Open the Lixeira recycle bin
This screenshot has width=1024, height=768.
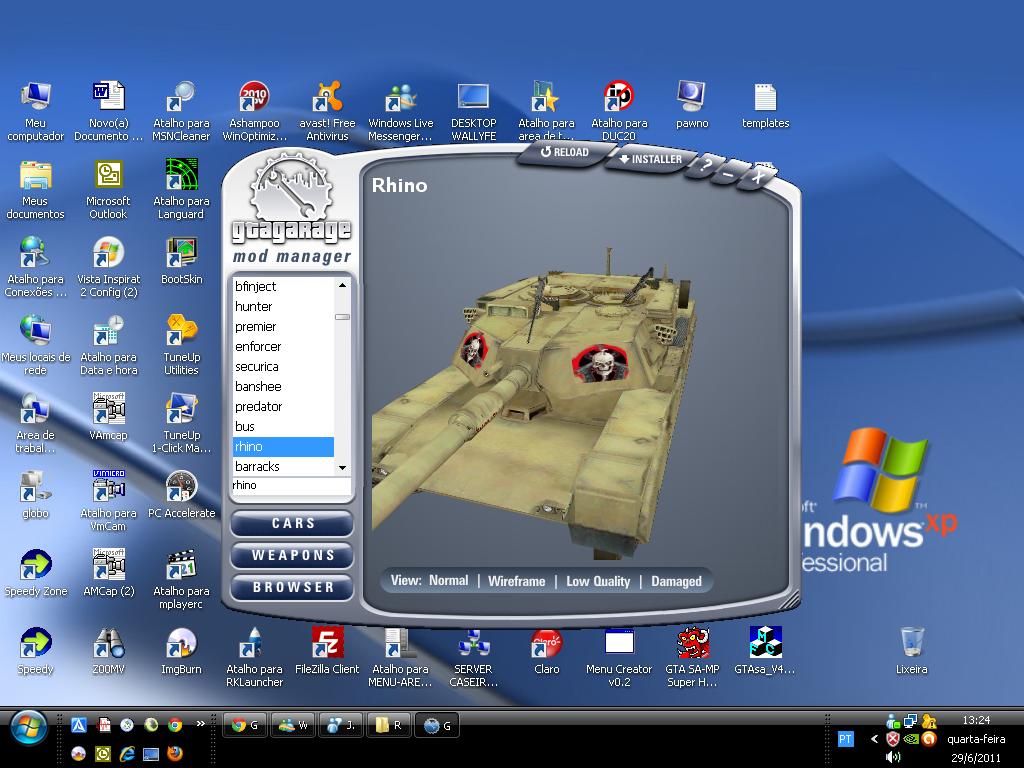911,651
